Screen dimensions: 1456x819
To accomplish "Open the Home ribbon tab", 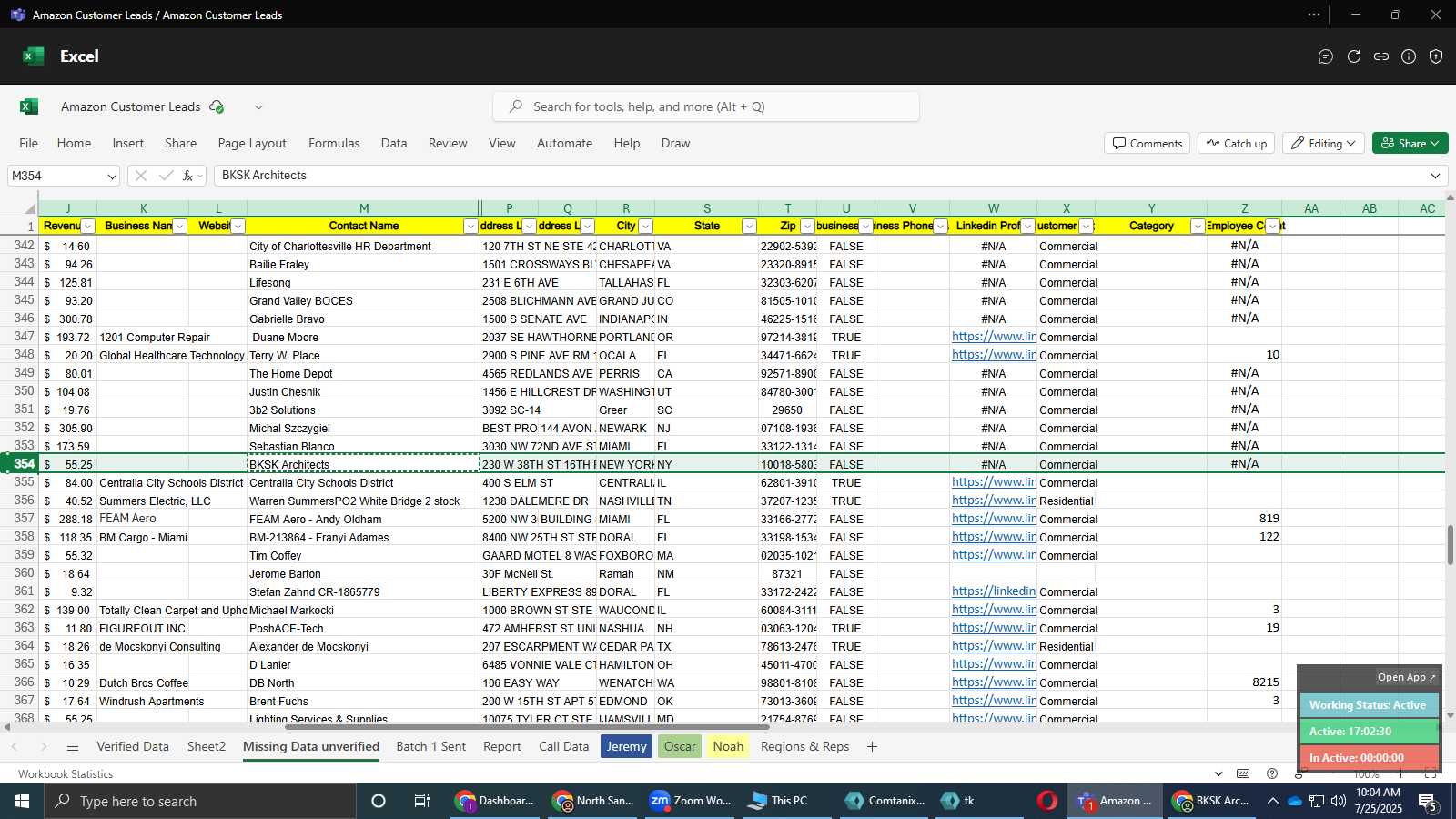I will click(74, 143).
